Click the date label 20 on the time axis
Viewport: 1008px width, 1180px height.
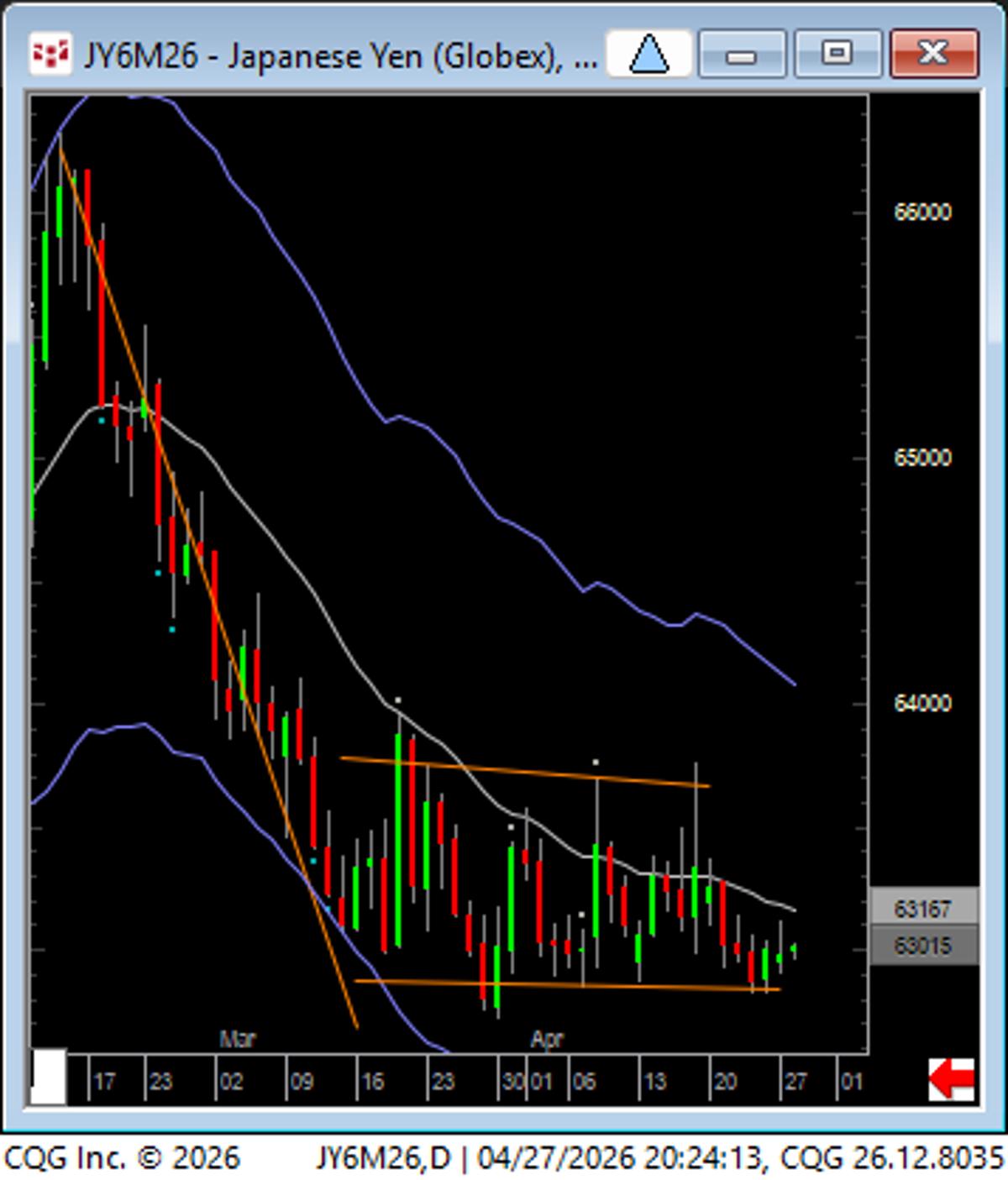coord(725,1082)
